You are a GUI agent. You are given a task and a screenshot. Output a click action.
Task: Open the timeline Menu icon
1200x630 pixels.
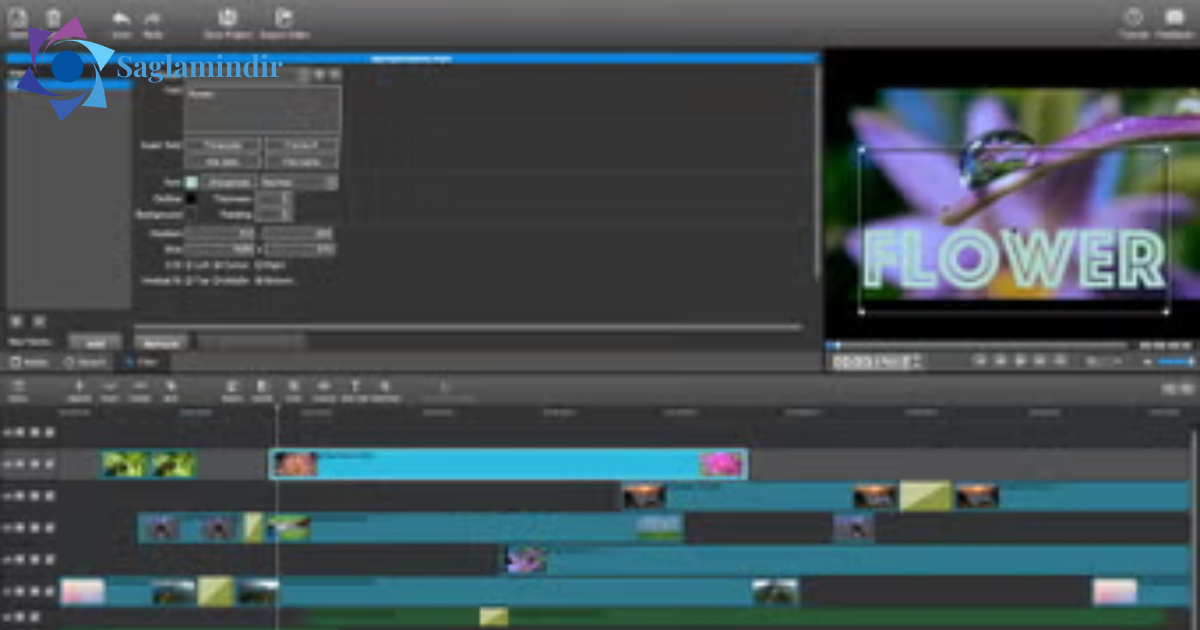point(18,387)
